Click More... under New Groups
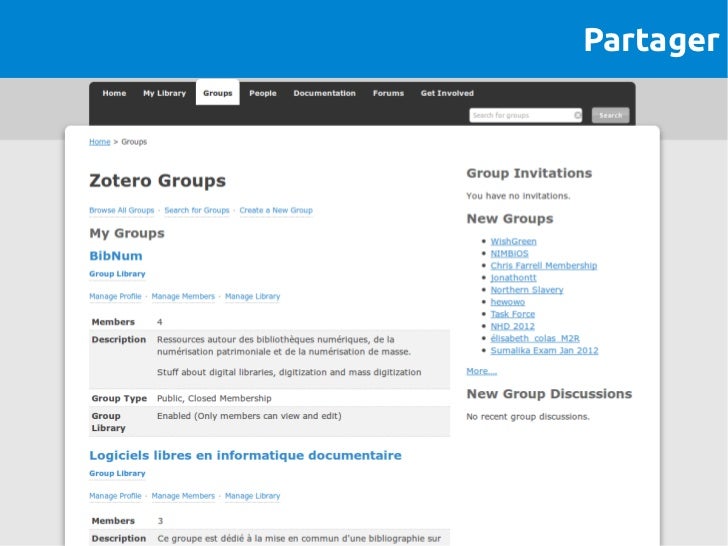728x546 pixels. click(481, 371)
